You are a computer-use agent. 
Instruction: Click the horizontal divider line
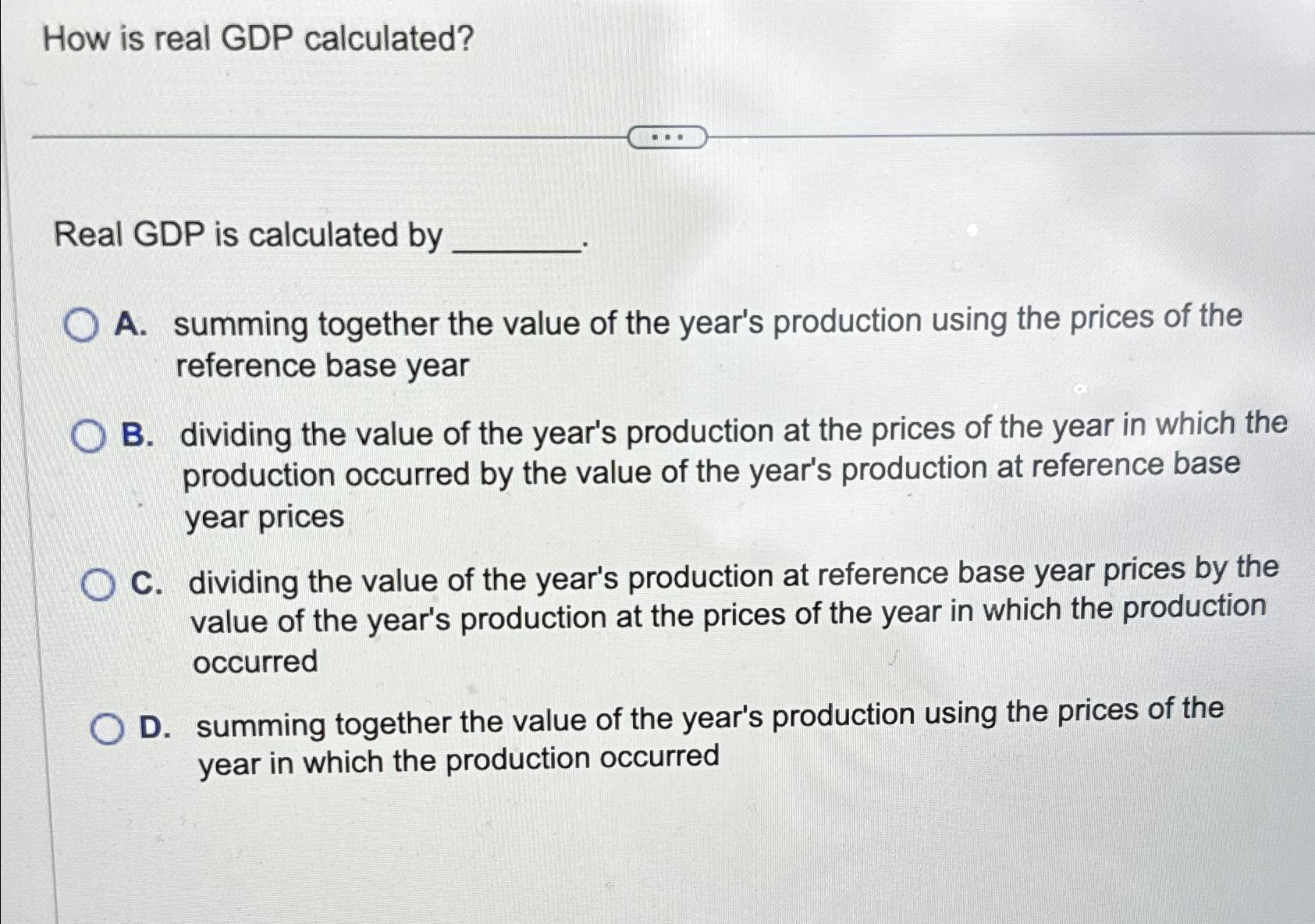312,137
